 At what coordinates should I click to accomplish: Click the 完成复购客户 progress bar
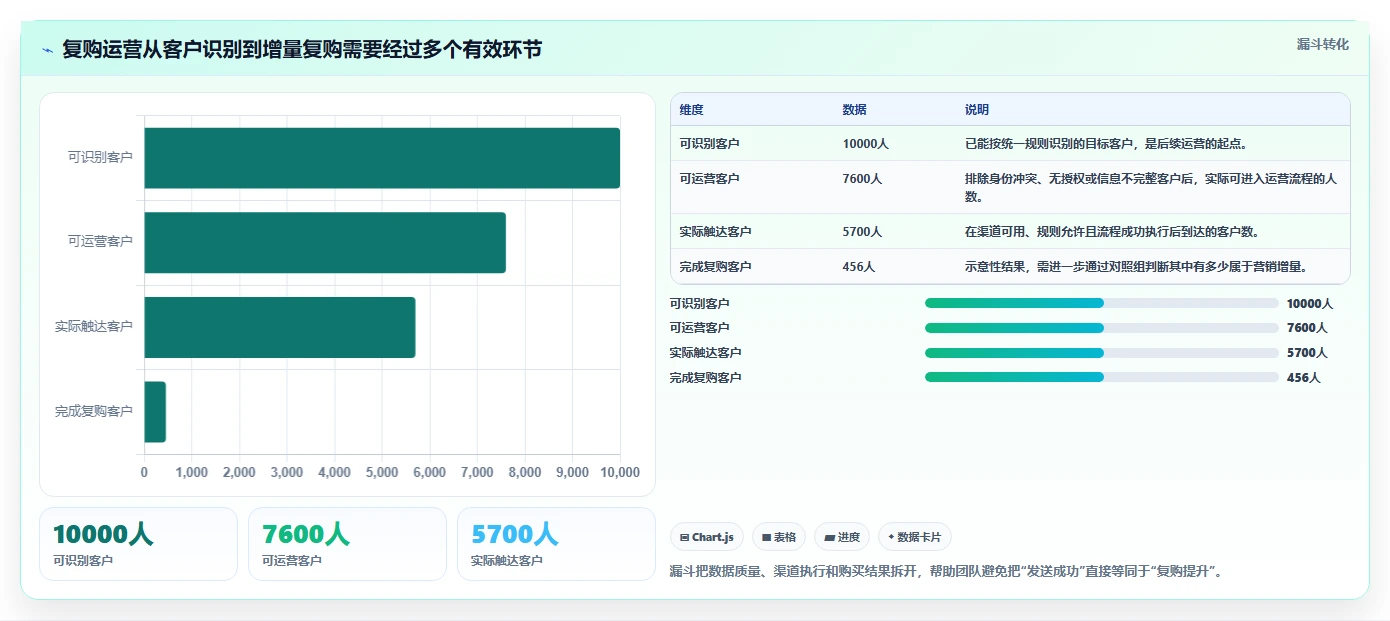(x=1102, y=378)
